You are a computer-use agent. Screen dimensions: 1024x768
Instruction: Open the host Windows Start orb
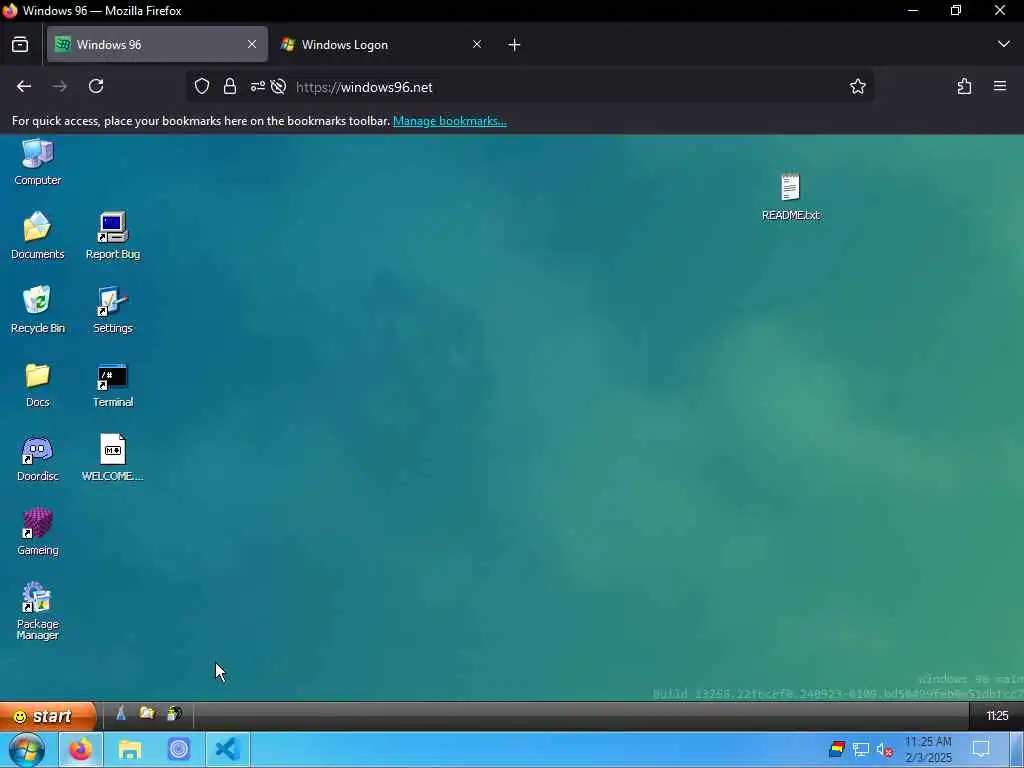tap(26, 750)
